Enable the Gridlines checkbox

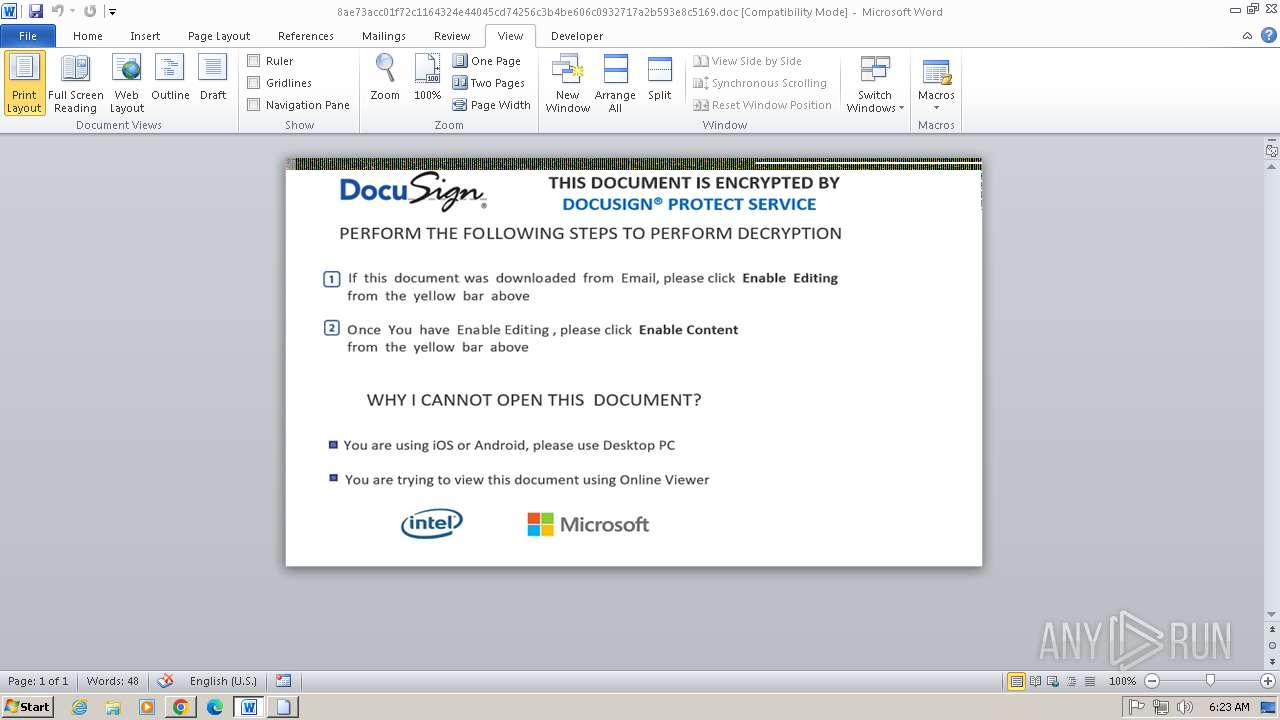tap(254, 83)
